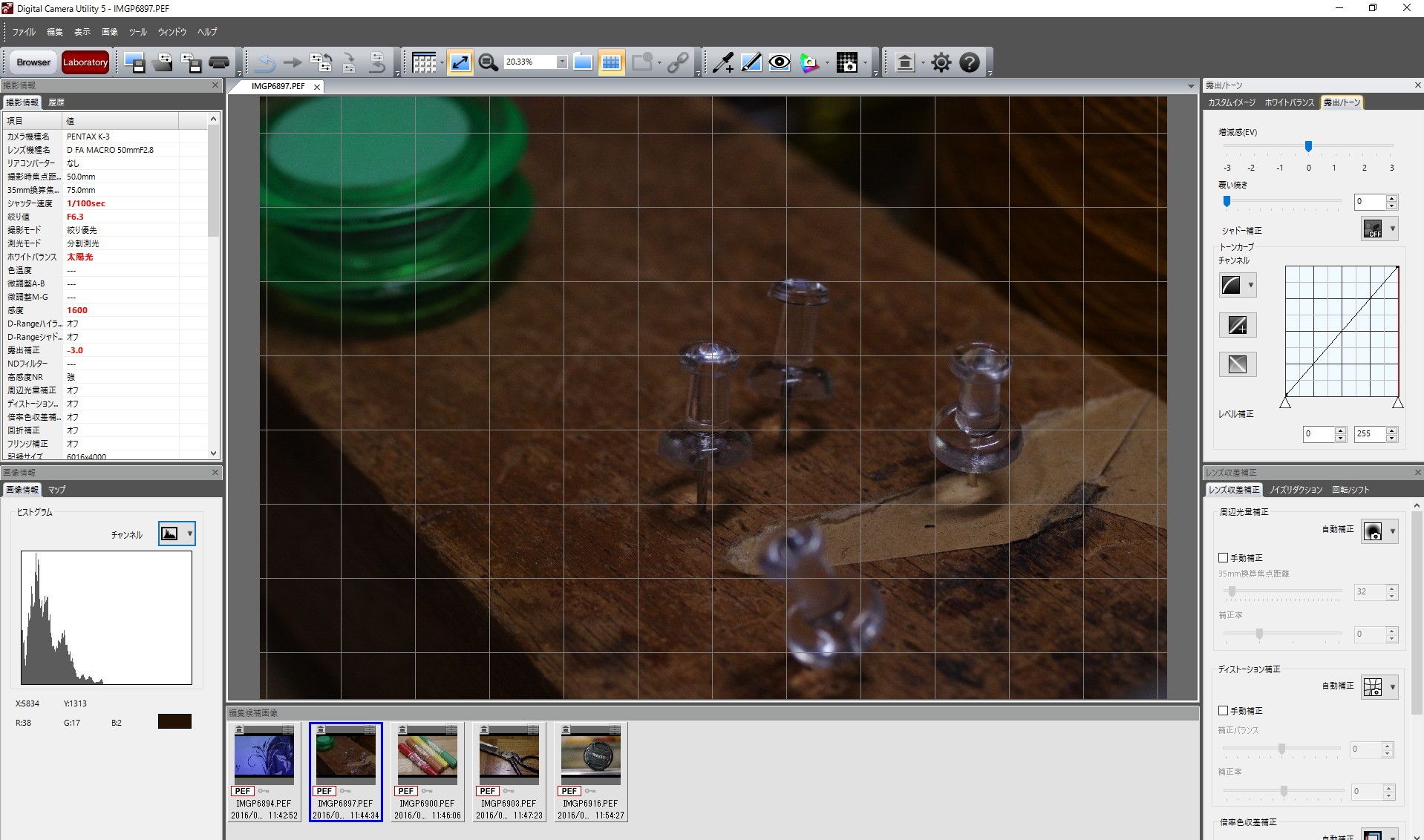Open the 編集 menu
This screenshot has height=840, width=1424.
[55, 32]
